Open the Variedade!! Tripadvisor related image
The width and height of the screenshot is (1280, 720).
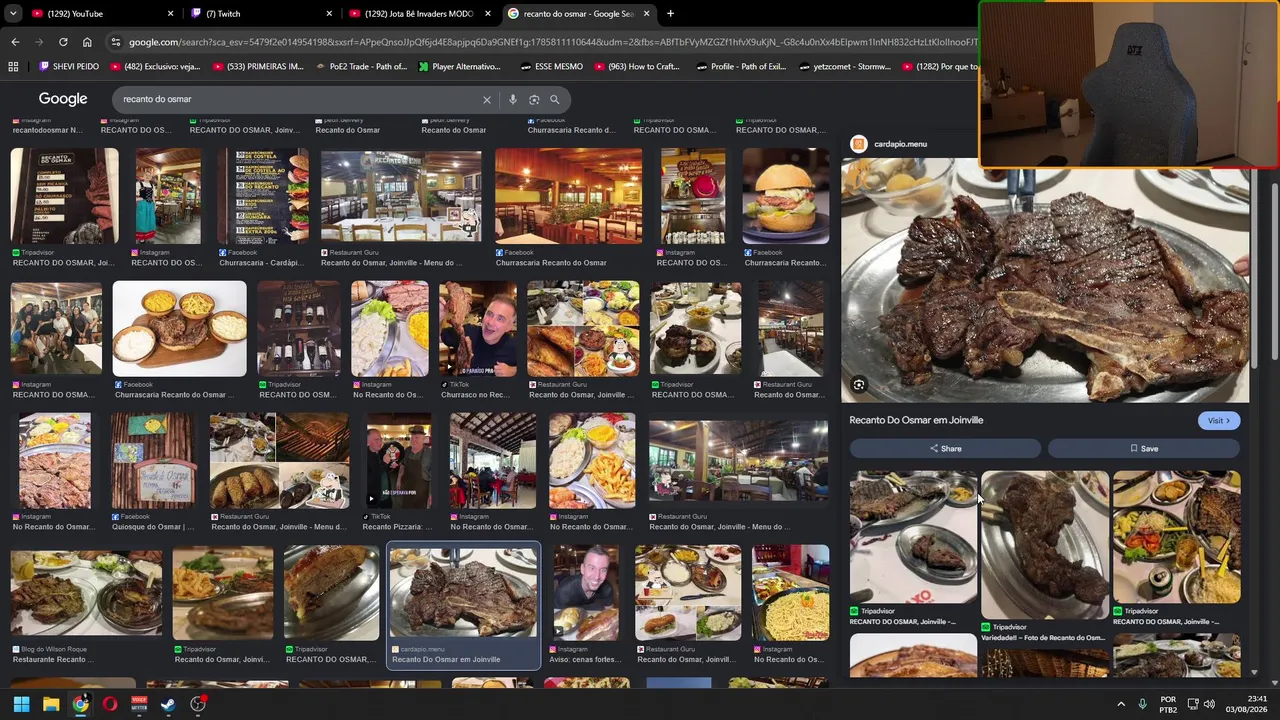[1044, 545]
